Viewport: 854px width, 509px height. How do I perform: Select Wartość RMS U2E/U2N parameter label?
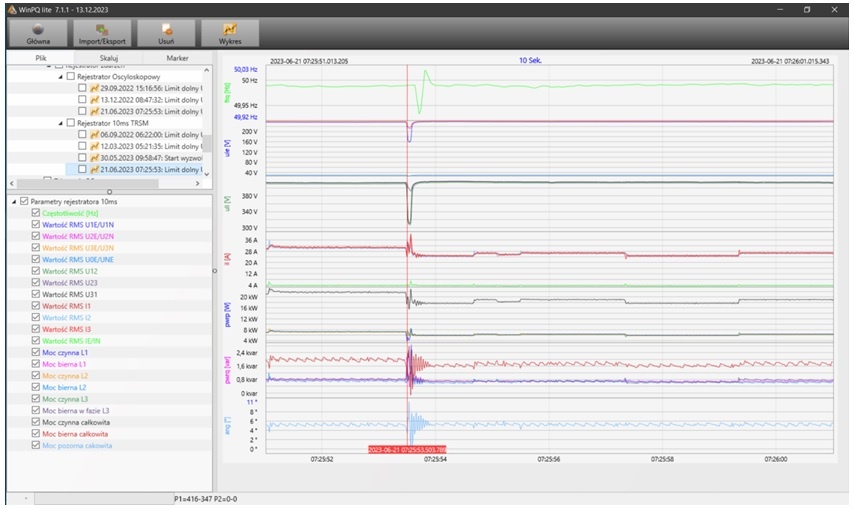(x=78, y=236)
